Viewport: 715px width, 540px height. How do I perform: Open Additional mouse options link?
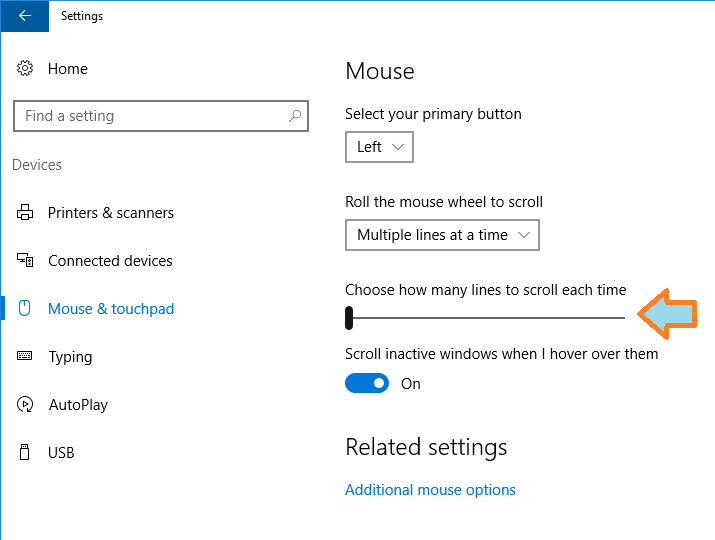[430, 490]
